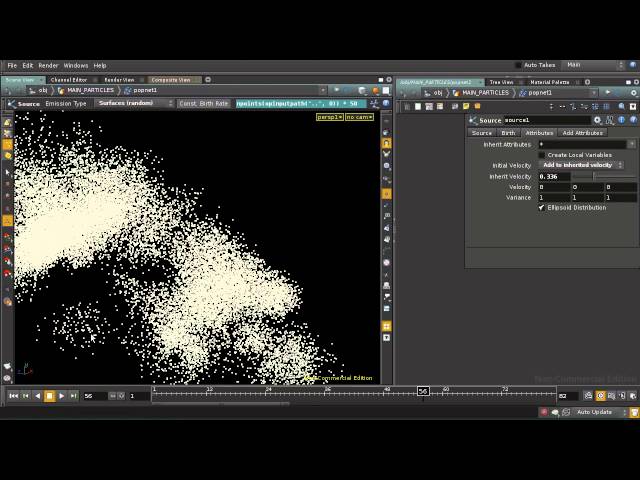Open the File menu
This screenshot has width=640, height=480.
tap(12, 65)
